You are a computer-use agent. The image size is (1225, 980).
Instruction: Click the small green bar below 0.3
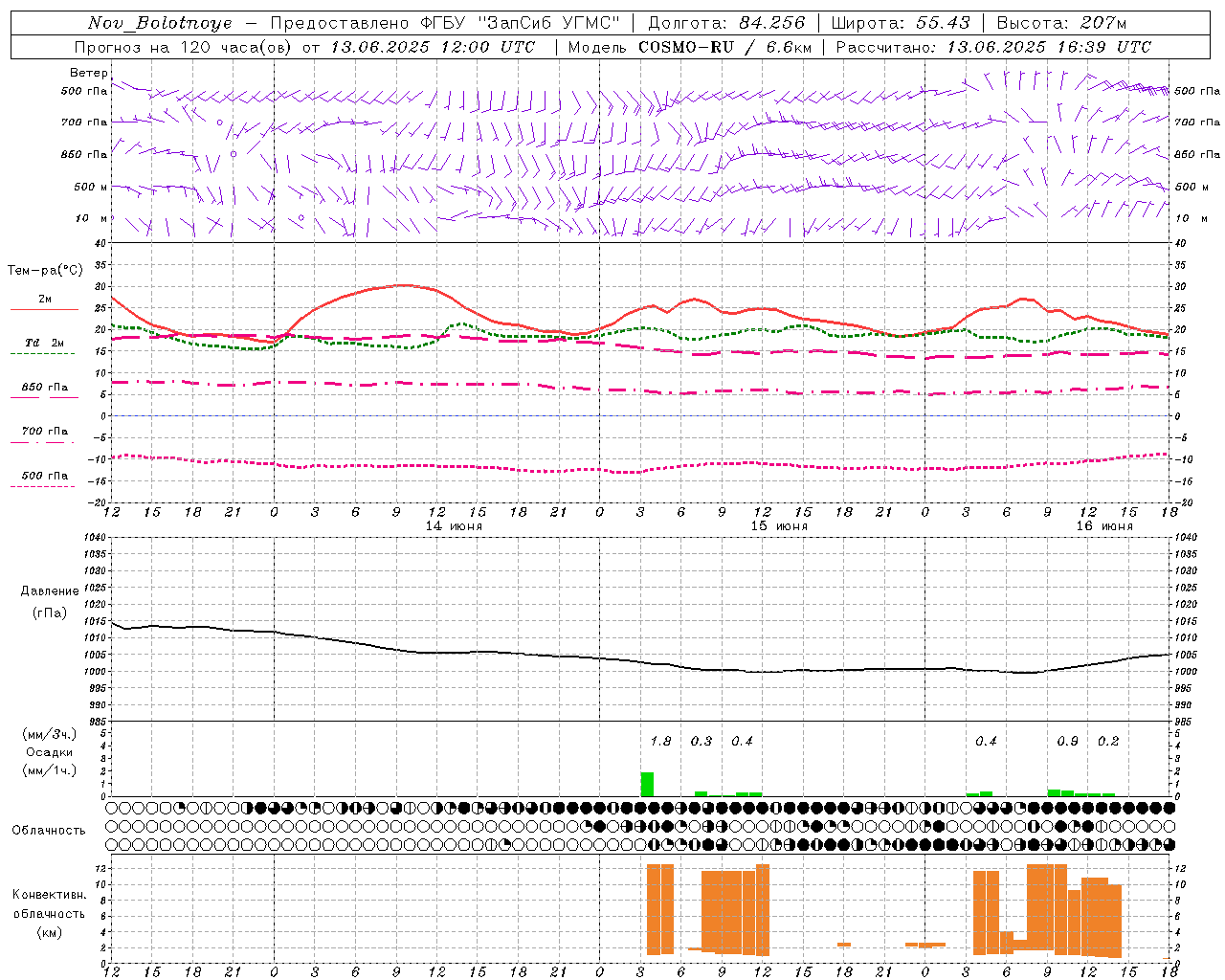pyautogui.click(x=702, y=793)
